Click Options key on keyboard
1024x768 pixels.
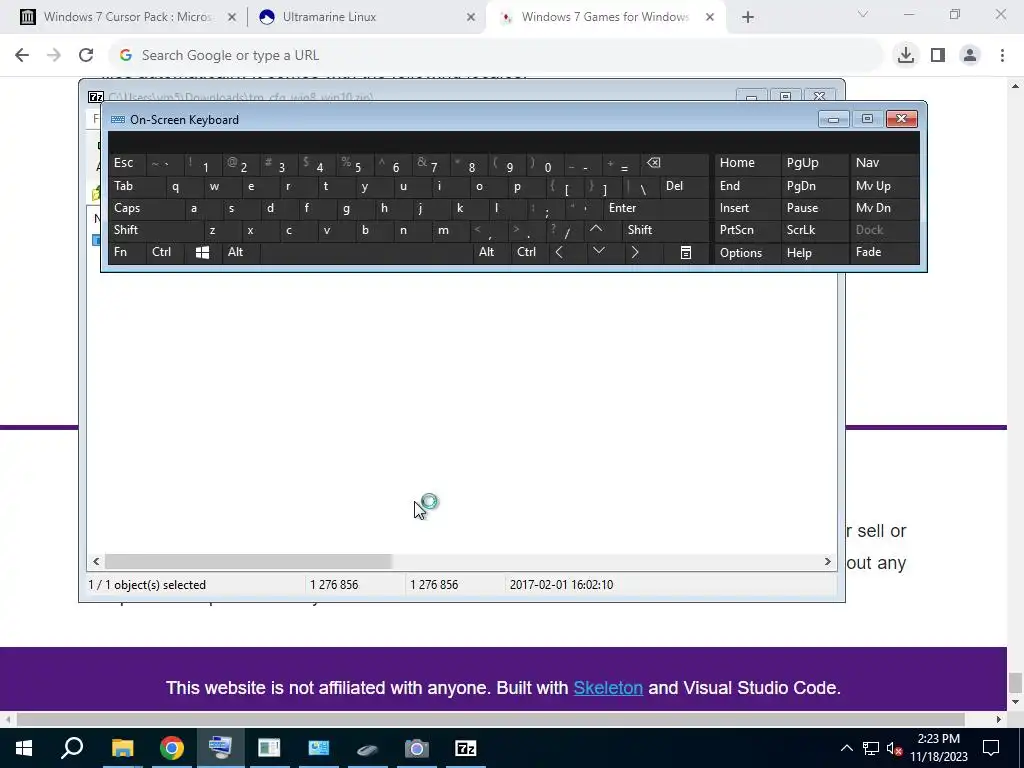tap(747, 252)
